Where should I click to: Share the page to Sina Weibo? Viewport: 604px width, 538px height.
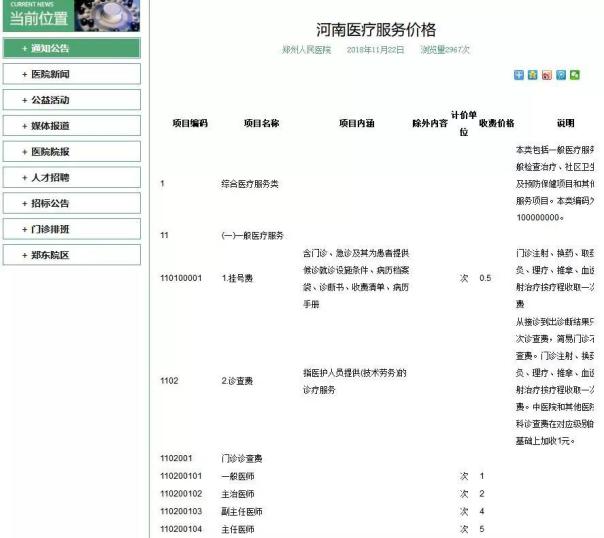547,75
